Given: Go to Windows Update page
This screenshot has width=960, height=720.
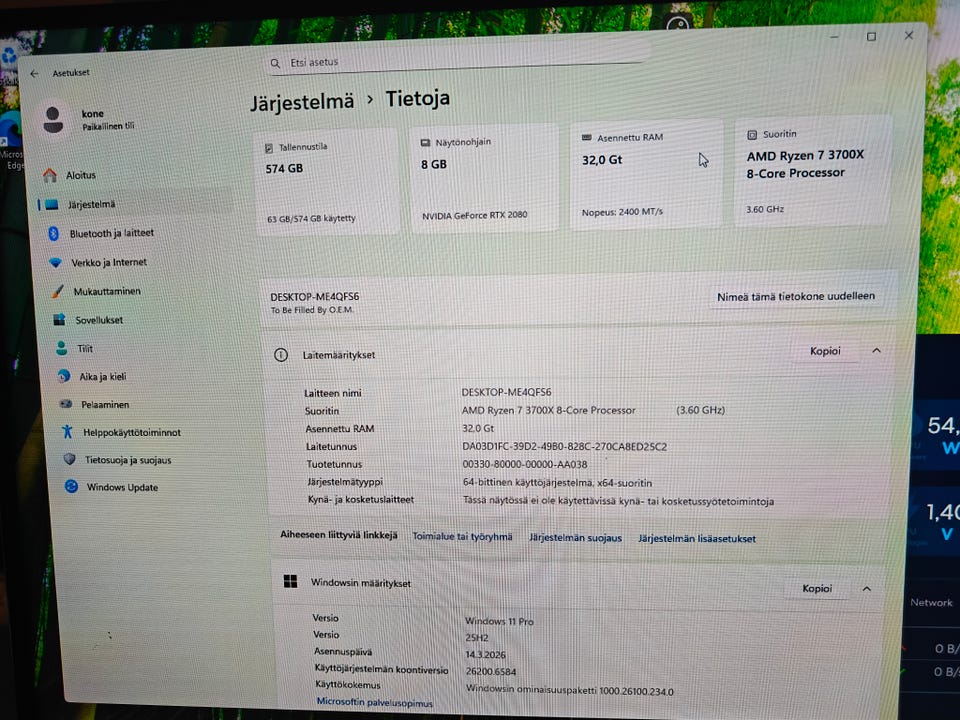Looking at the screenshot, I should click(122, 487).
